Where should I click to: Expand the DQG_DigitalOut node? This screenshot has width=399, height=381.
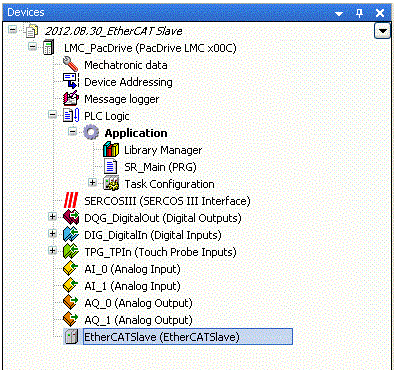[x=52, y=217]
